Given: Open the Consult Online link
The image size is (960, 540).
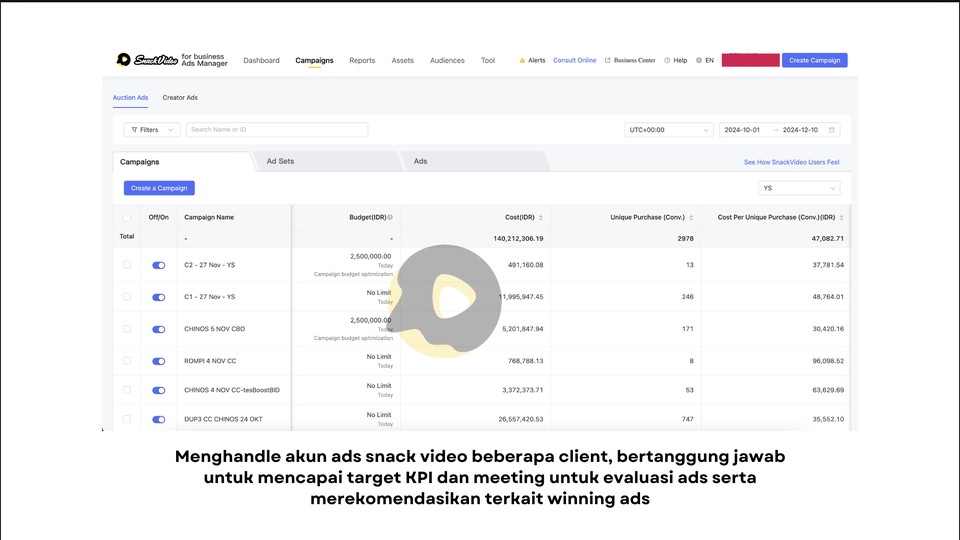Looking at the screenshot, I should click(x=574, y=61).
